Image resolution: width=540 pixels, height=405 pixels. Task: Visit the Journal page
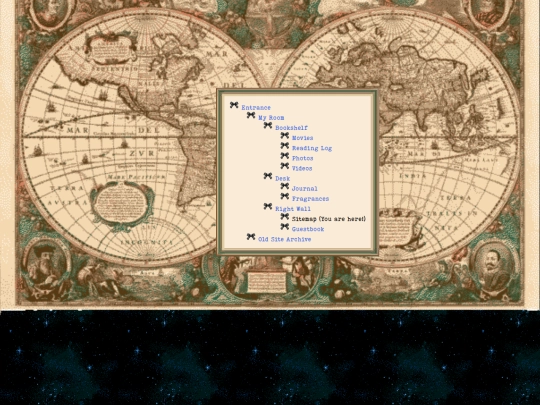pyautogui.click(x=305, y=189)
